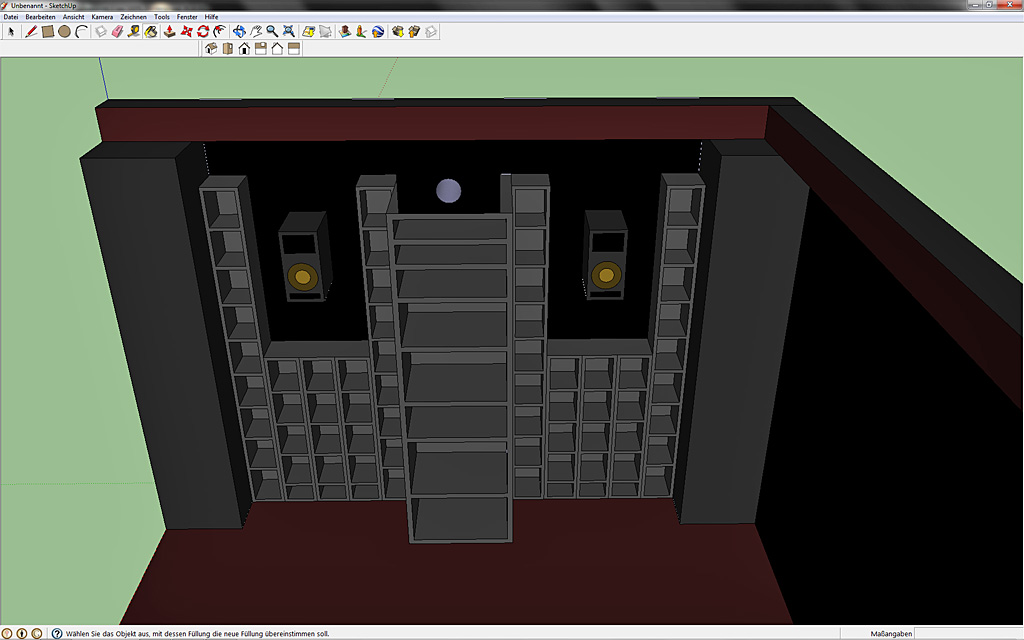
Task: Select the Circle drawing tool
Action: pos(64,32)
